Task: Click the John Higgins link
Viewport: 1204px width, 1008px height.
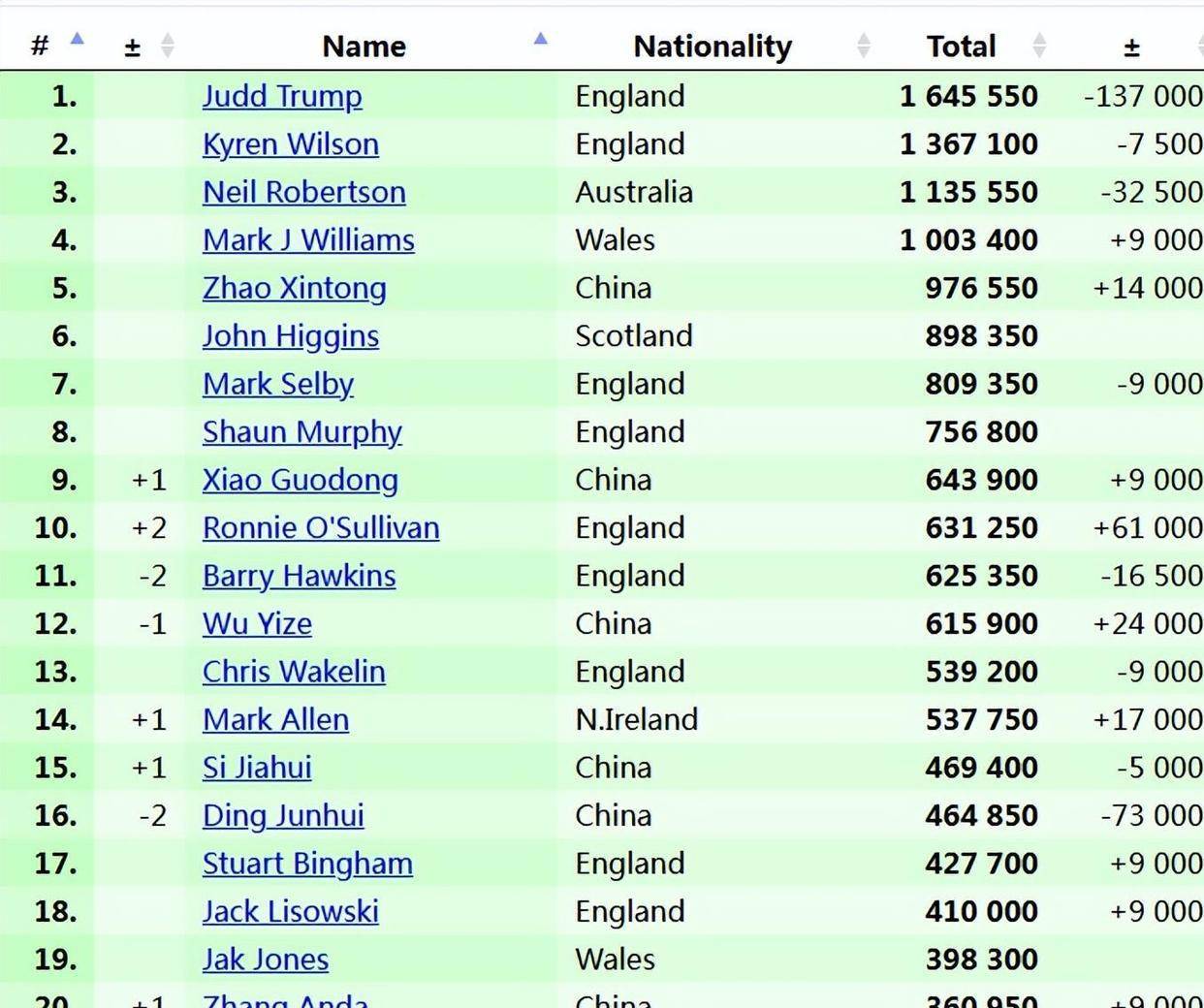Action: 291,336
